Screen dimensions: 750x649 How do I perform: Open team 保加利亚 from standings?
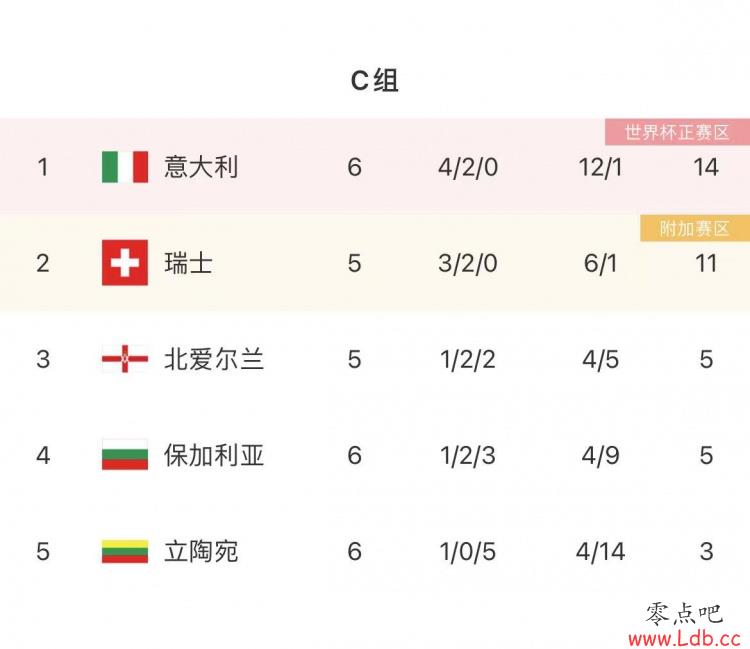214,455
